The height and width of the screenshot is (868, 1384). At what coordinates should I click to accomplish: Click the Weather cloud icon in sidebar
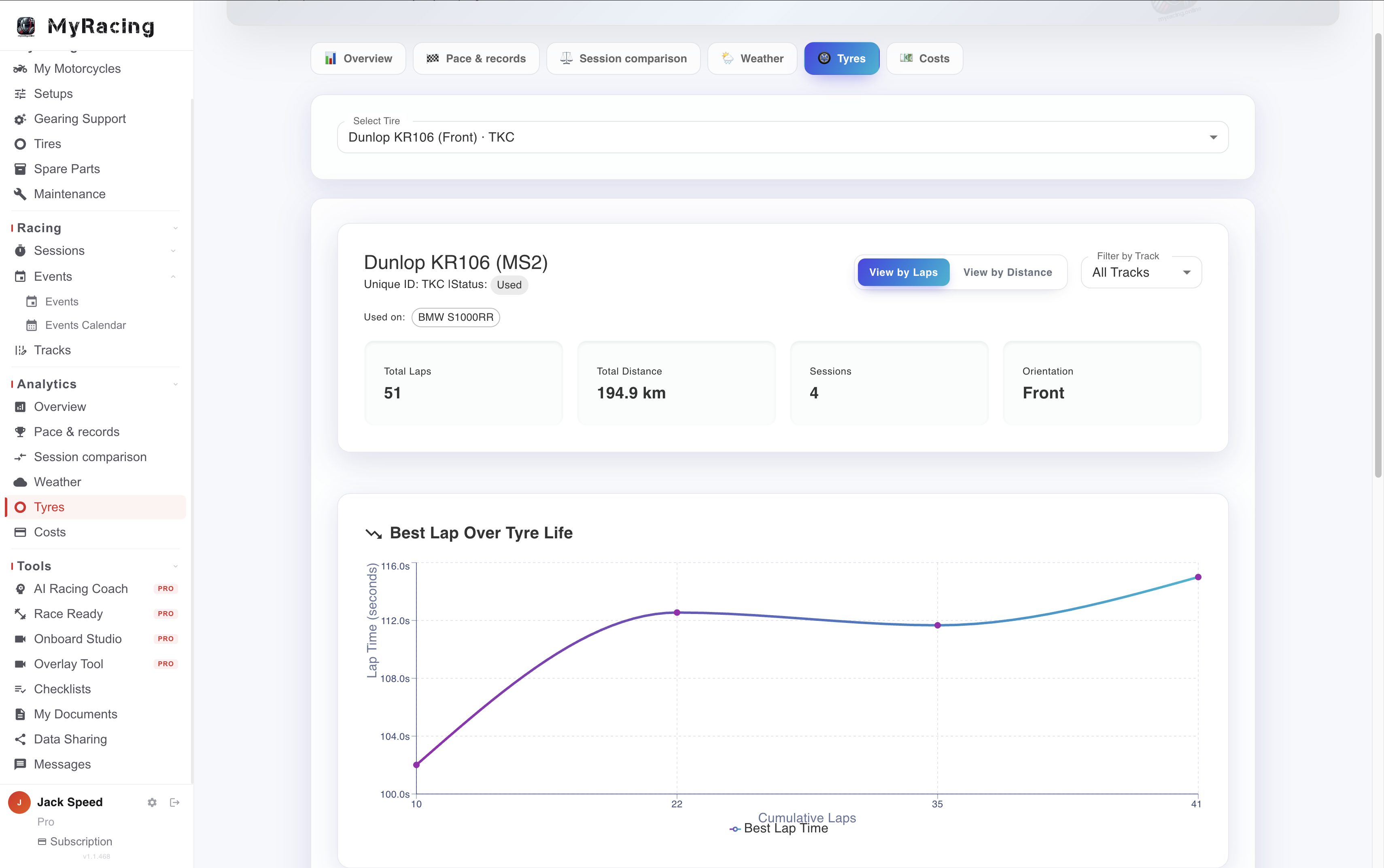(x=20, y=482)
